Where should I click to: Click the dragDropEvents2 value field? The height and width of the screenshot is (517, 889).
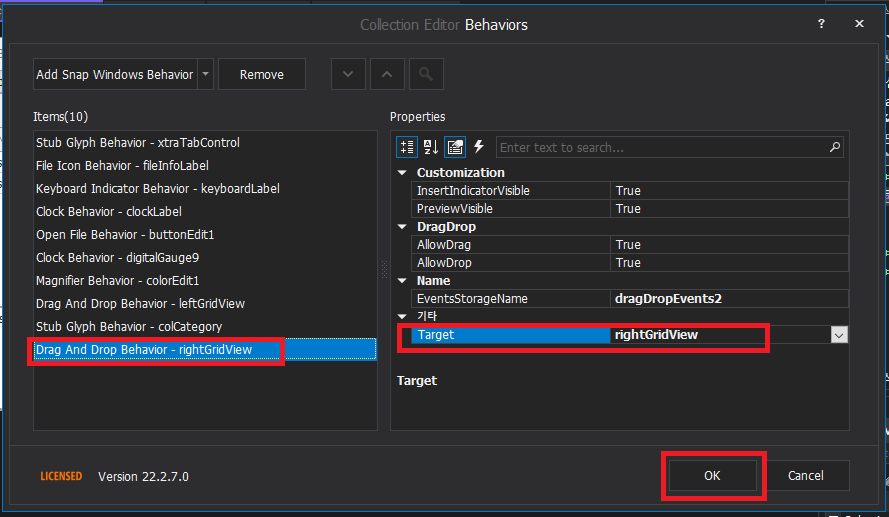729,299
